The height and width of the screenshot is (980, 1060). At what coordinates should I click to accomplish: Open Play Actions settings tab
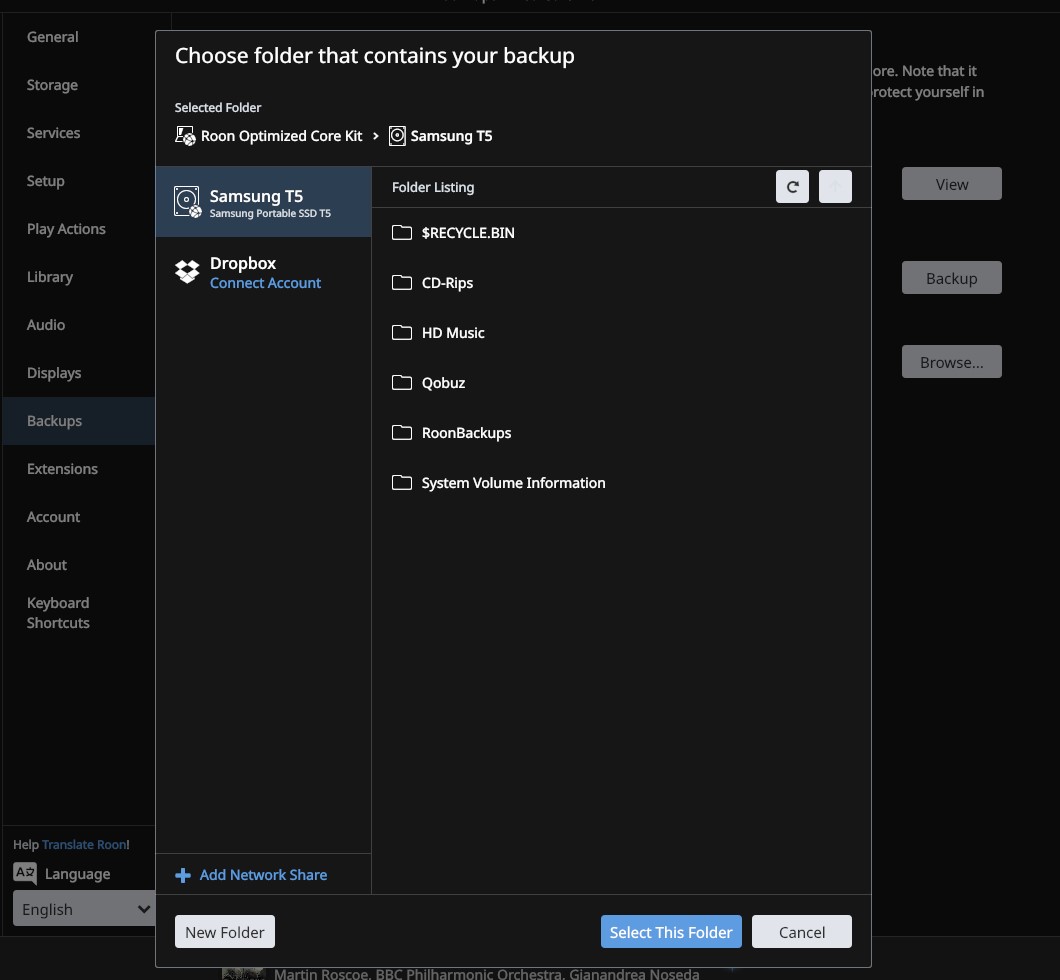66,229
